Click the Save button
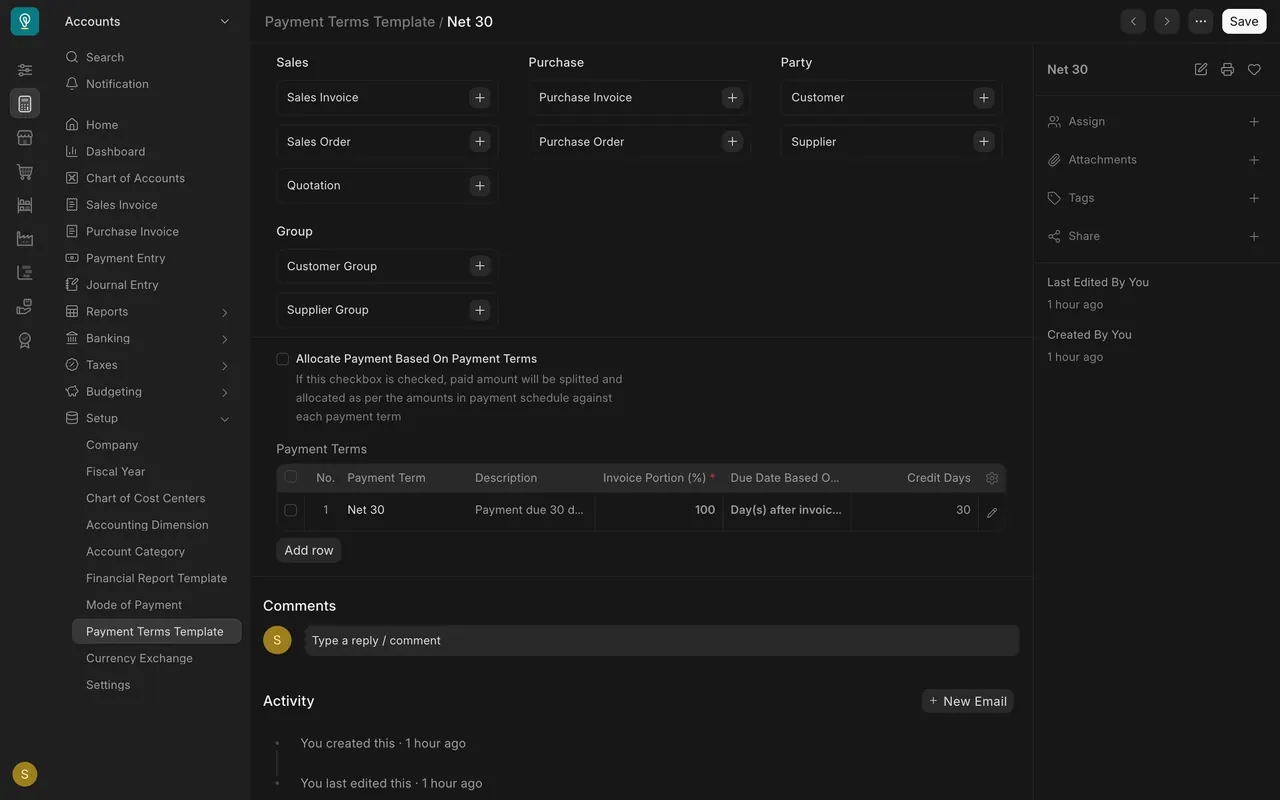 [1244, 21]
